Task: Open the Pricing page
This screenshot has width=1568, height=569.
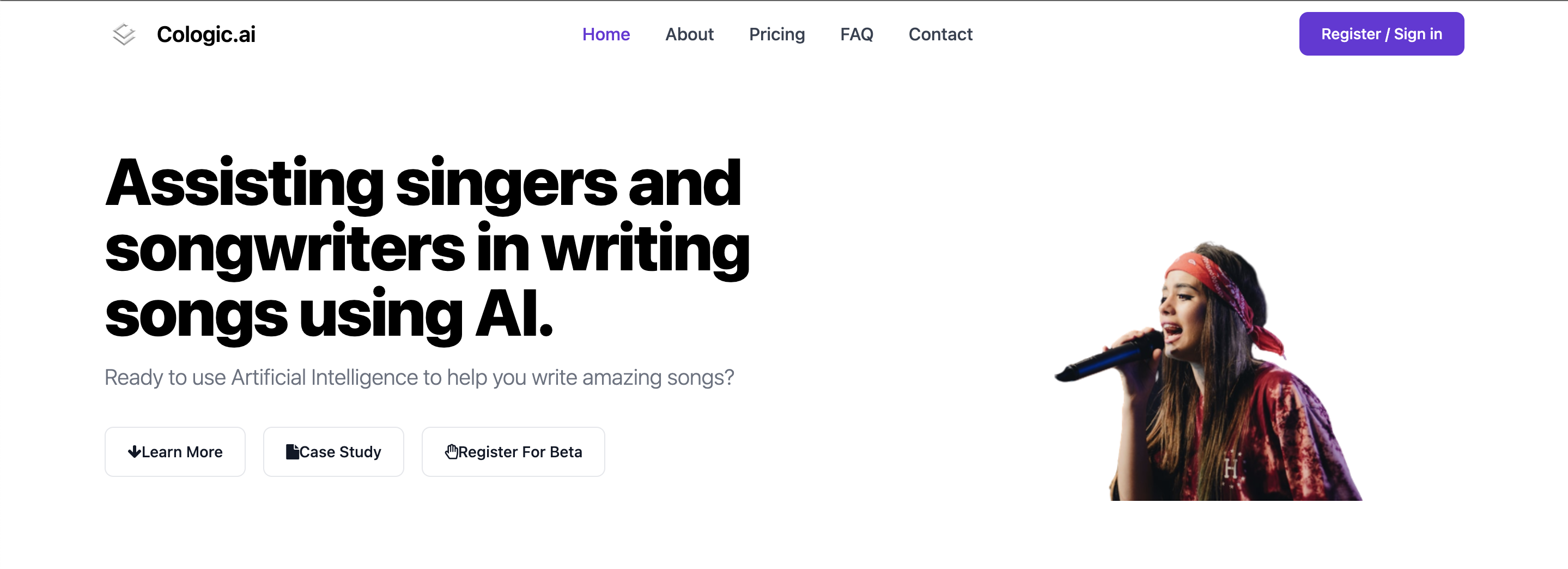Action: (777, 35)
